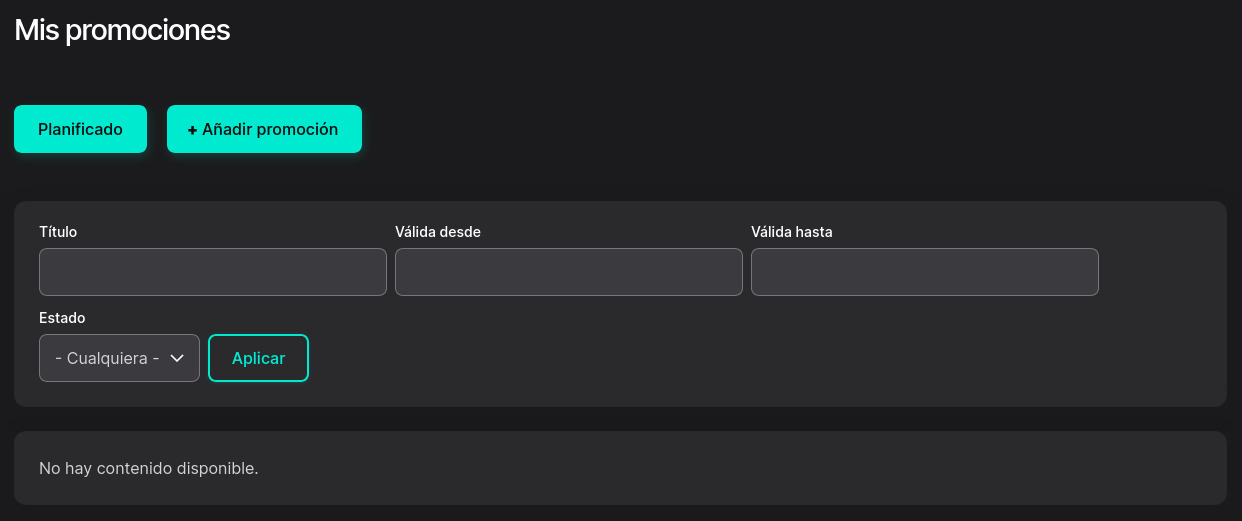Focus the Título input field

point(212,272)
